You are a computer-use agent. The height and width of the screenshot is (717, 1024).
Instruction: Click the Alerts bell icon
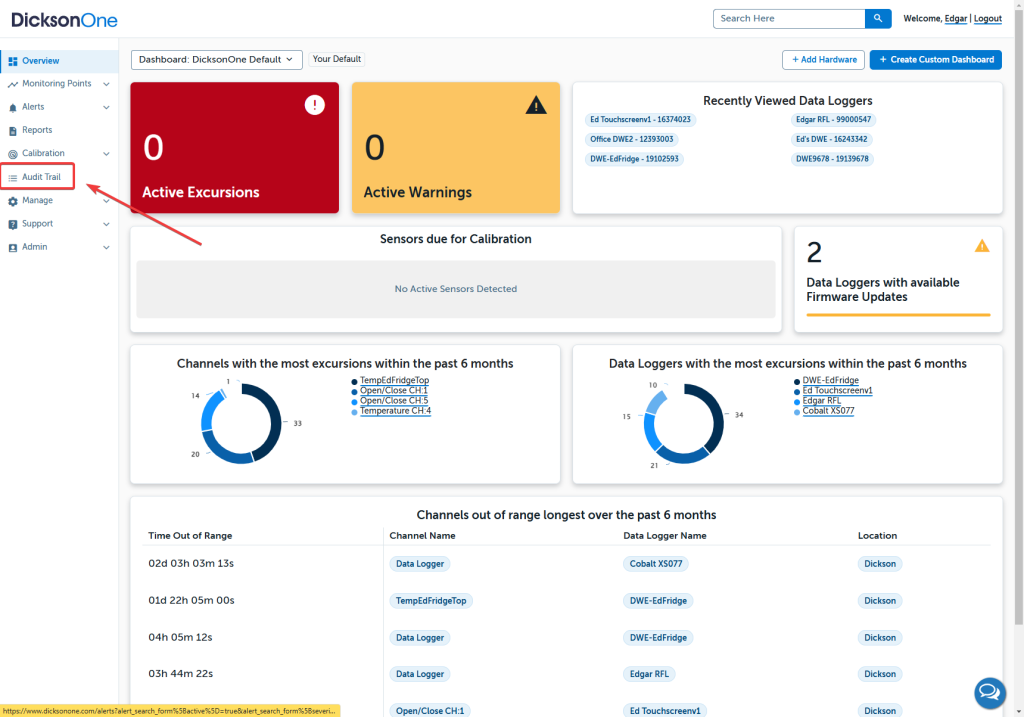(13, 107)
